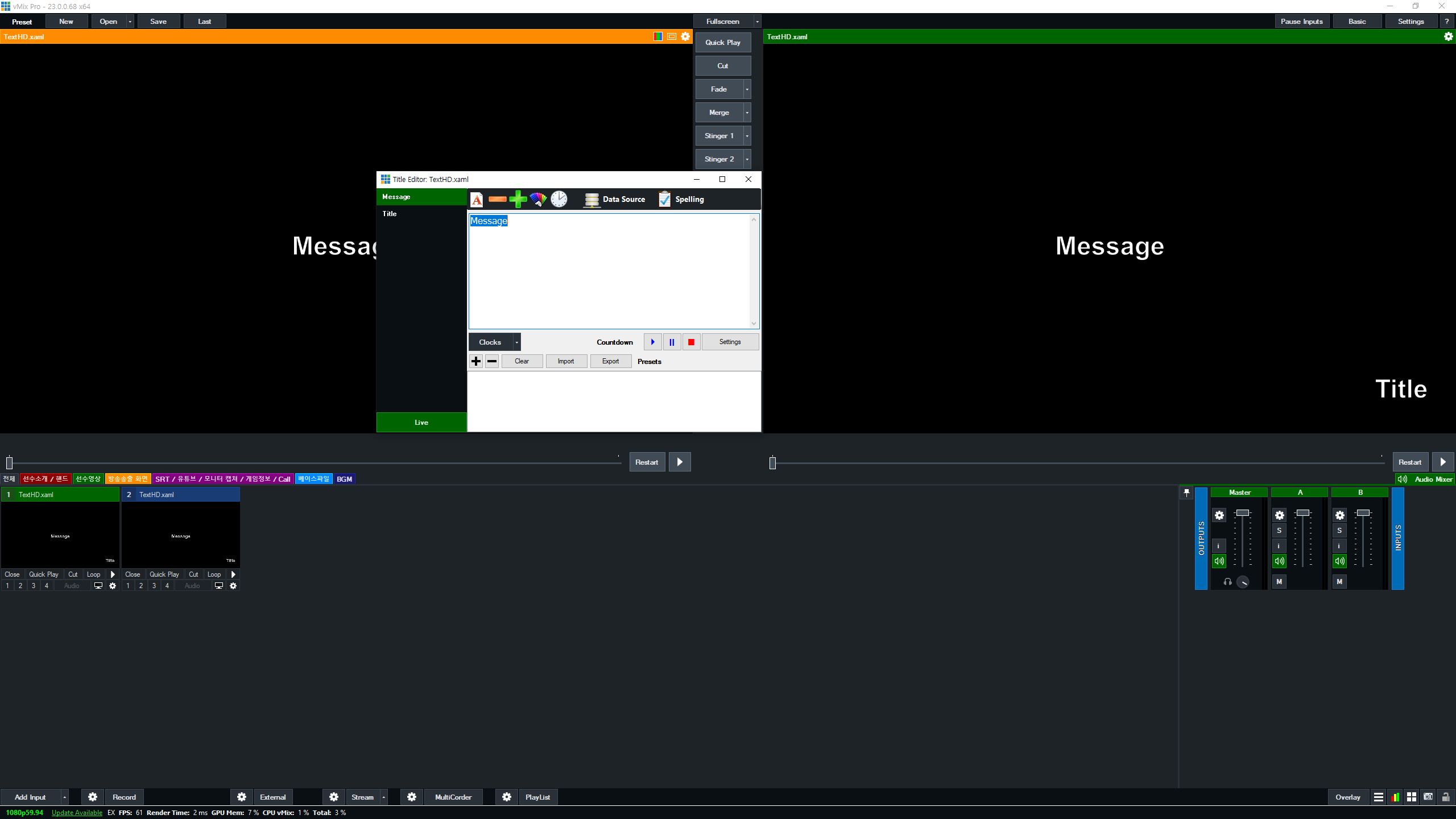
Task: Open Master audio gear settings
Action: (1219, 515)
